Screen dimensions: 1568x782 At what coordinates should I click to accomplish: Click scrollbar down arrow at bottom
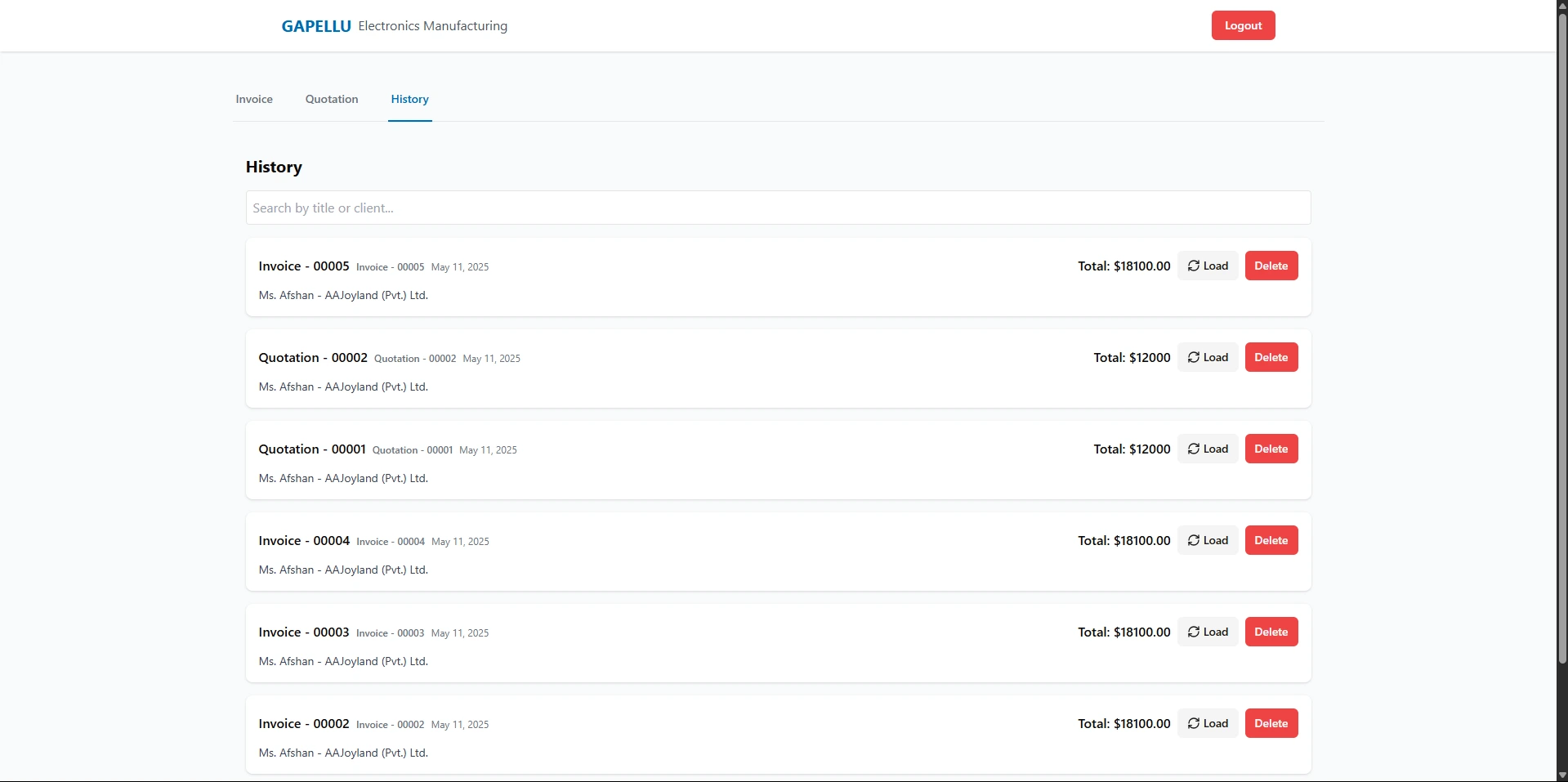pos(1562,775)
